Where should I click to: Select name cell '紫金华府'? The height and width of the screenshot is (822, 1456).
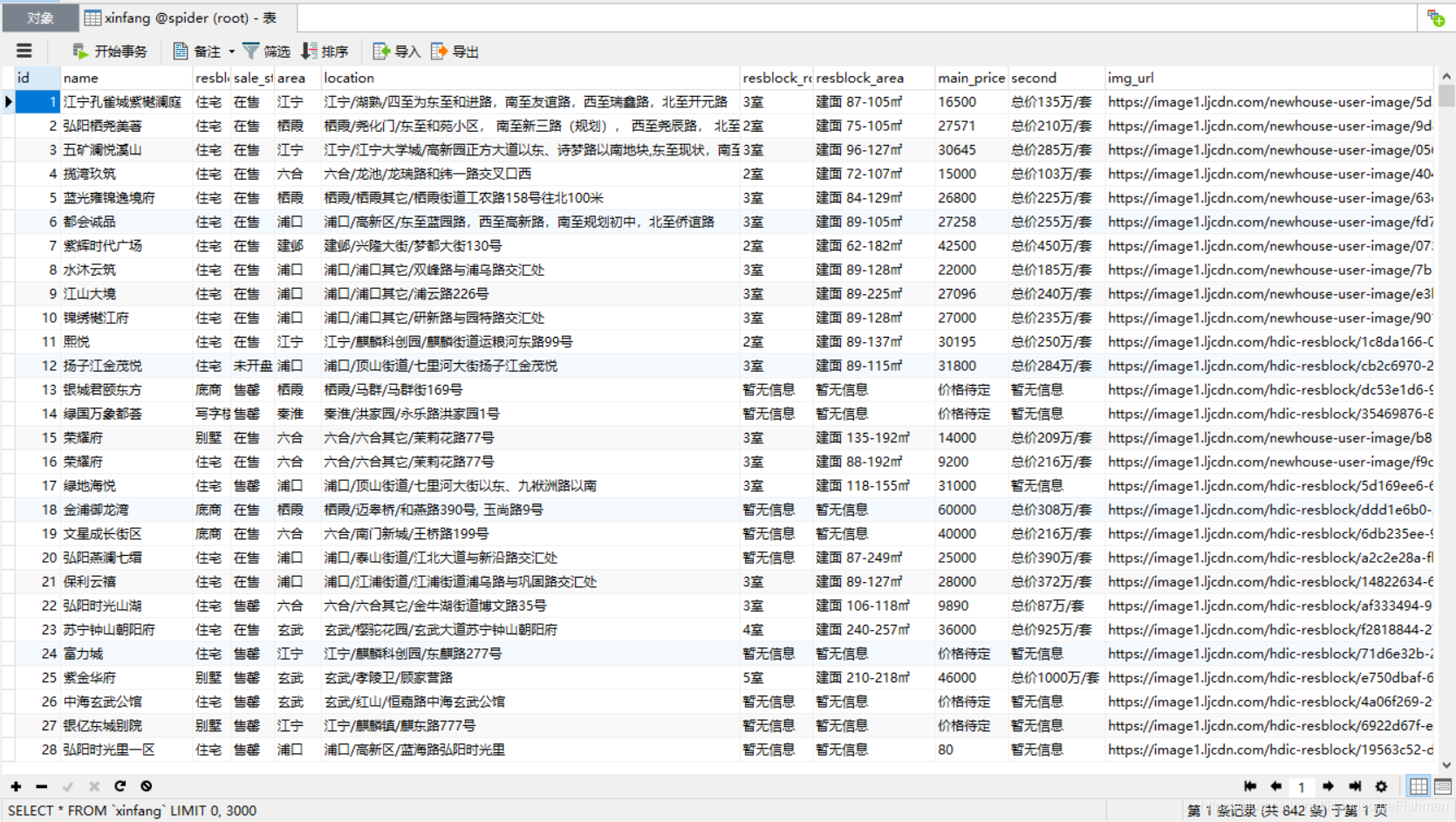[126, 678]
